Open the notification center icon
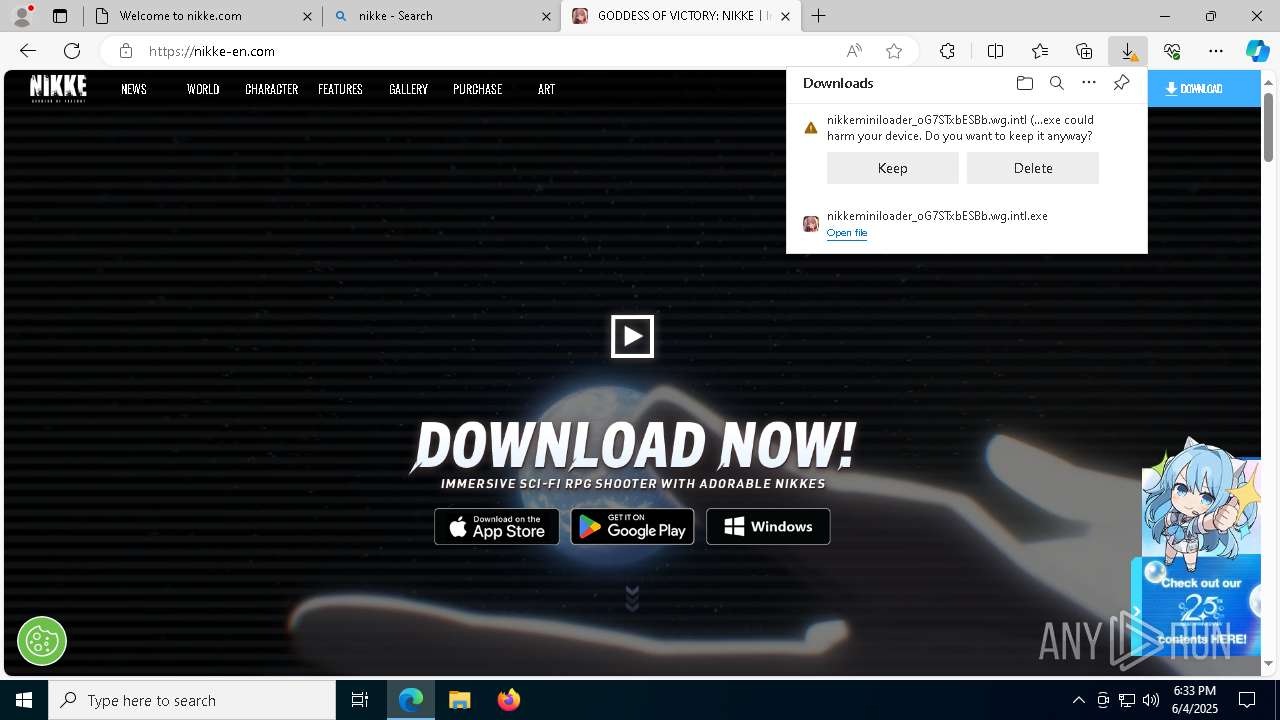 tap(1247, 700)
